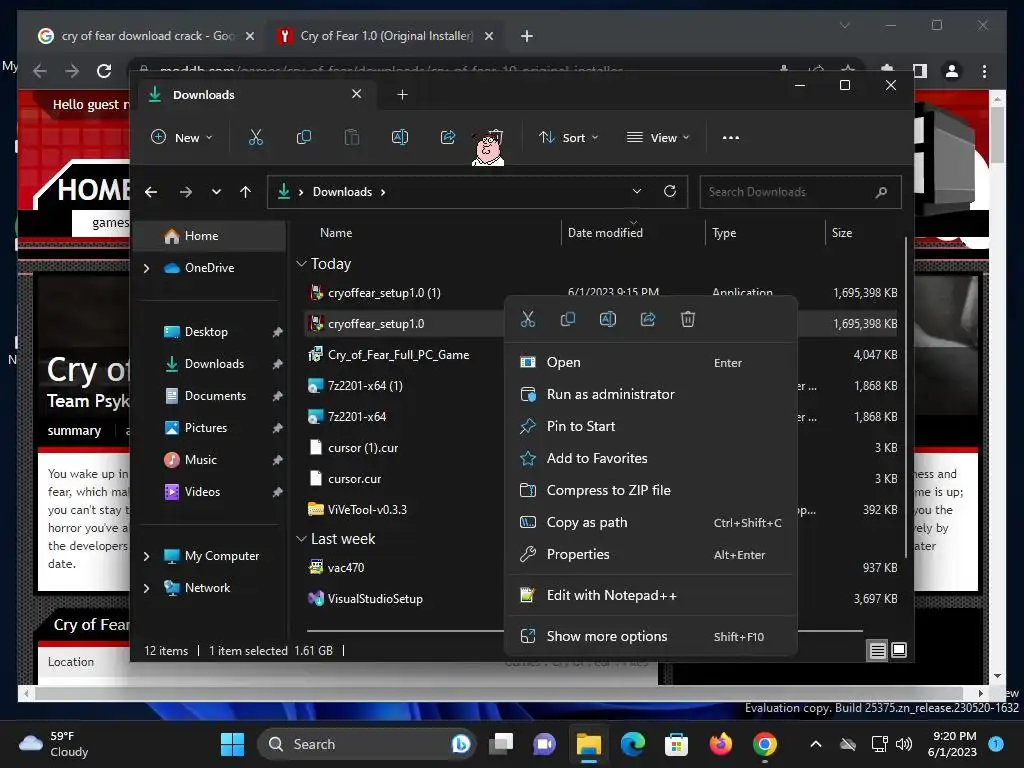Open Task View on taskbar

pyautogui.click(x=501, y=744)
